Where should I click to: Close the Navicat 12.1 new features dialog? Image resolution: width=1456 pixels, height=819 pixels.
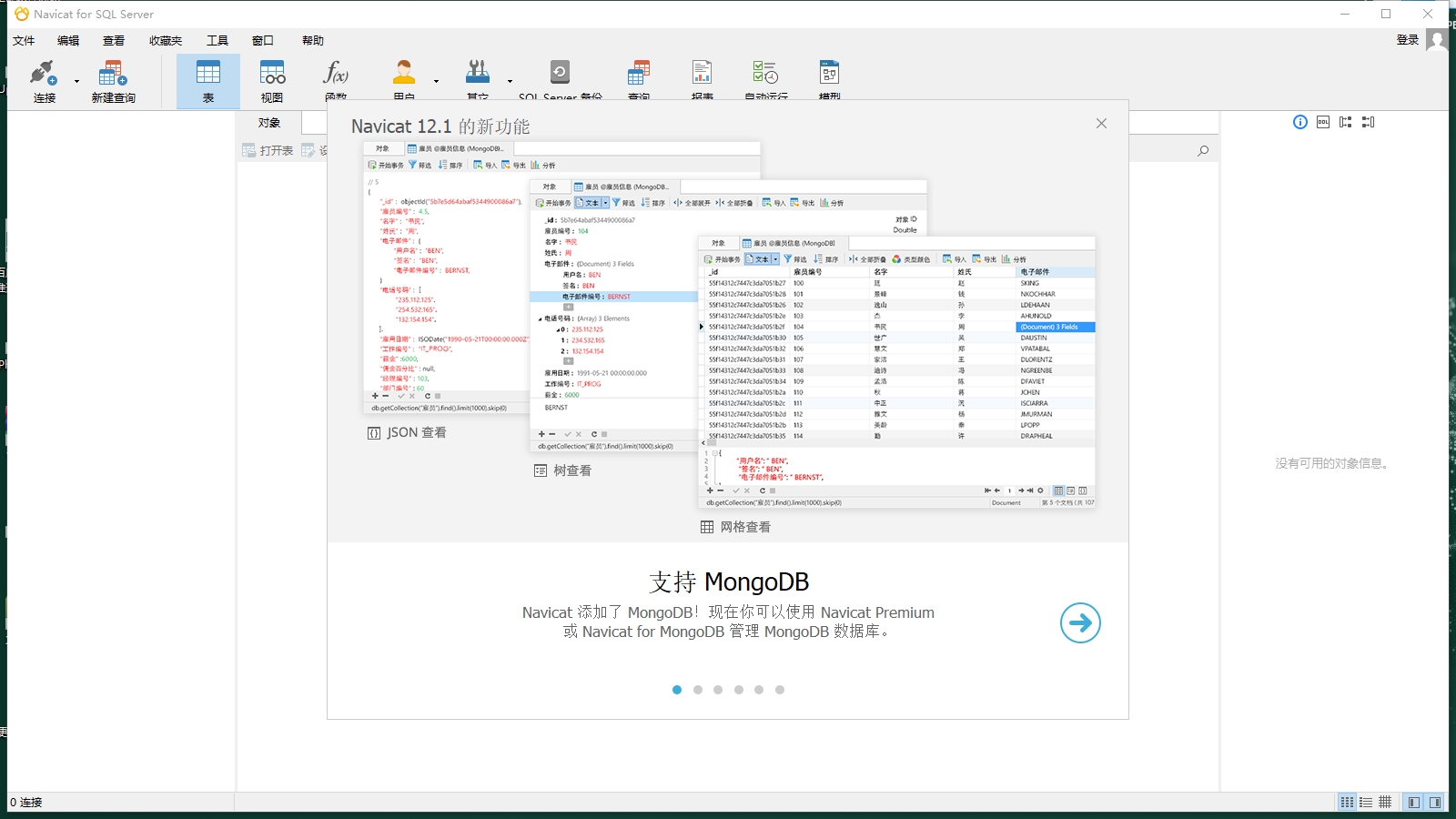[x=1101, y=123]
